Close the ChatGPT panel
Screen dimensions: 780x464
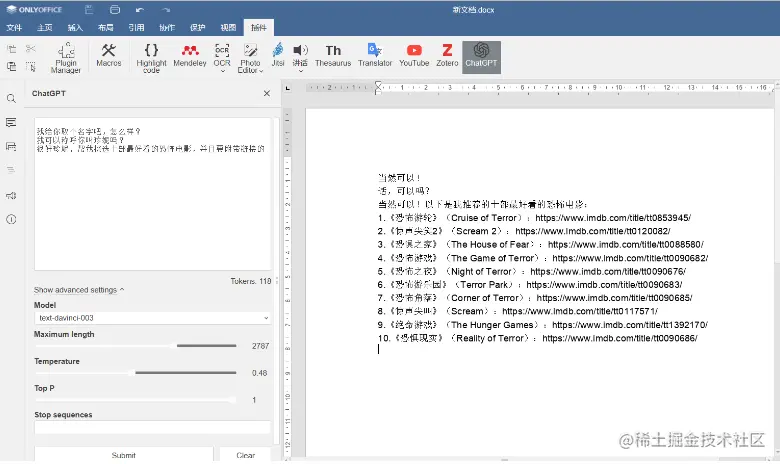click(267, 93)
